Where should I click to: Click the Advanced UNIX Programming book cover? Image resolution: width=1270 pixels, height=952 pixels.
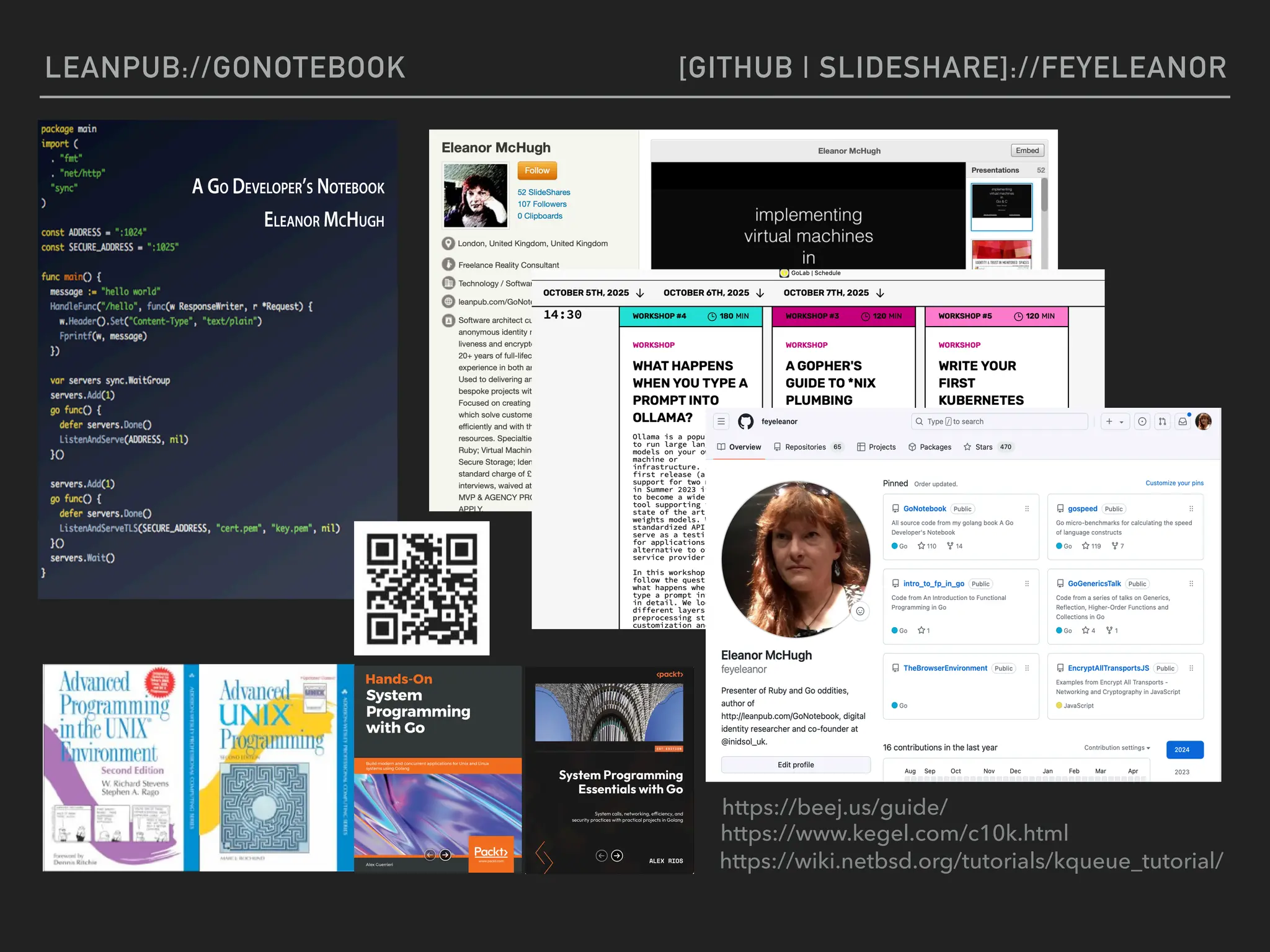[x=277, y=768]
